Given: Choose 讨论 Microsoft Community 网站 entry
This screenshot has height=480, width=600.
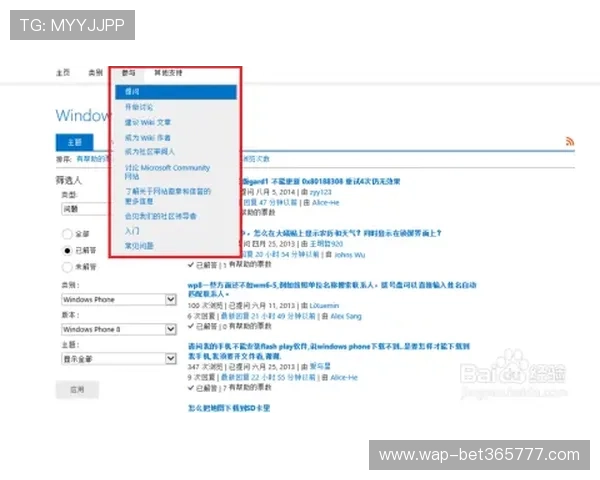Looking at the screenshot, I should tap(167, 172).
